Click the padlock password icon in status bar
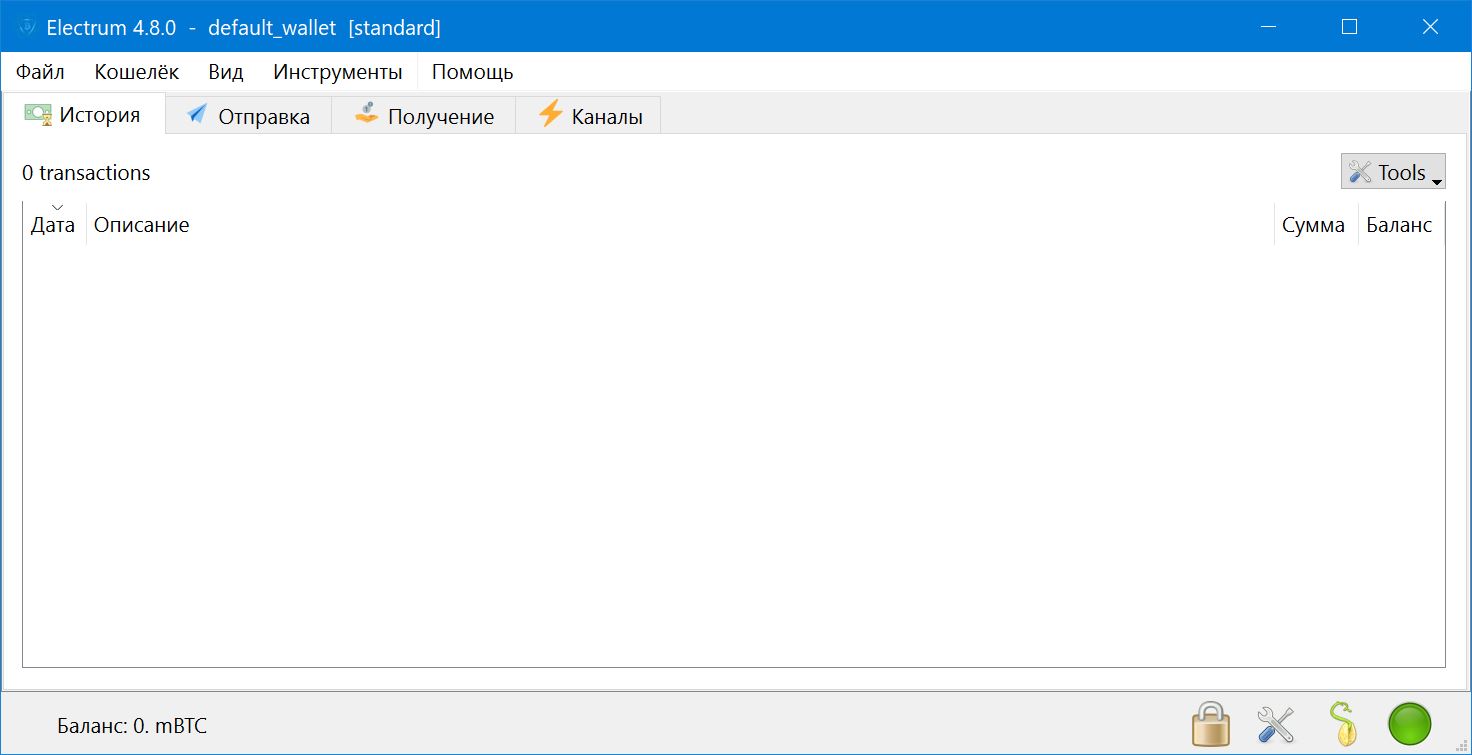Screen dimensions: 1472x755 point(1210,724)
